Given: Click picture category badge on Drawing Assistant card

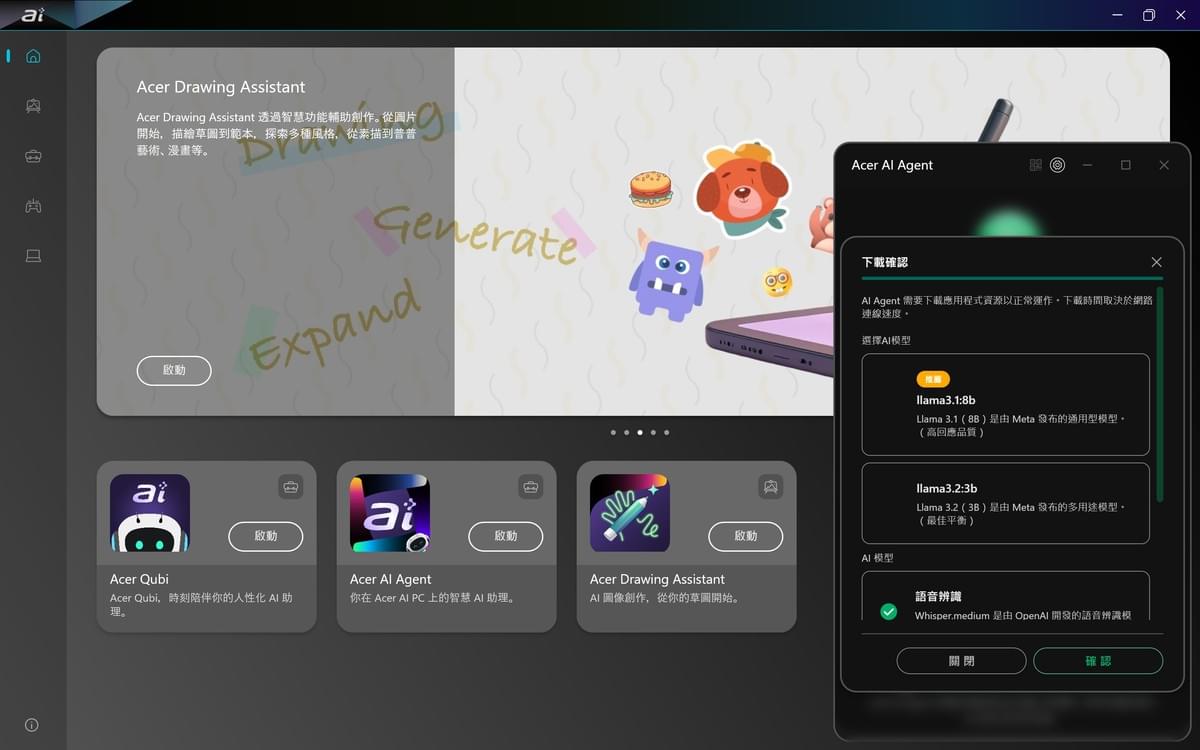Looking at the screenshot, I should 771,487.
